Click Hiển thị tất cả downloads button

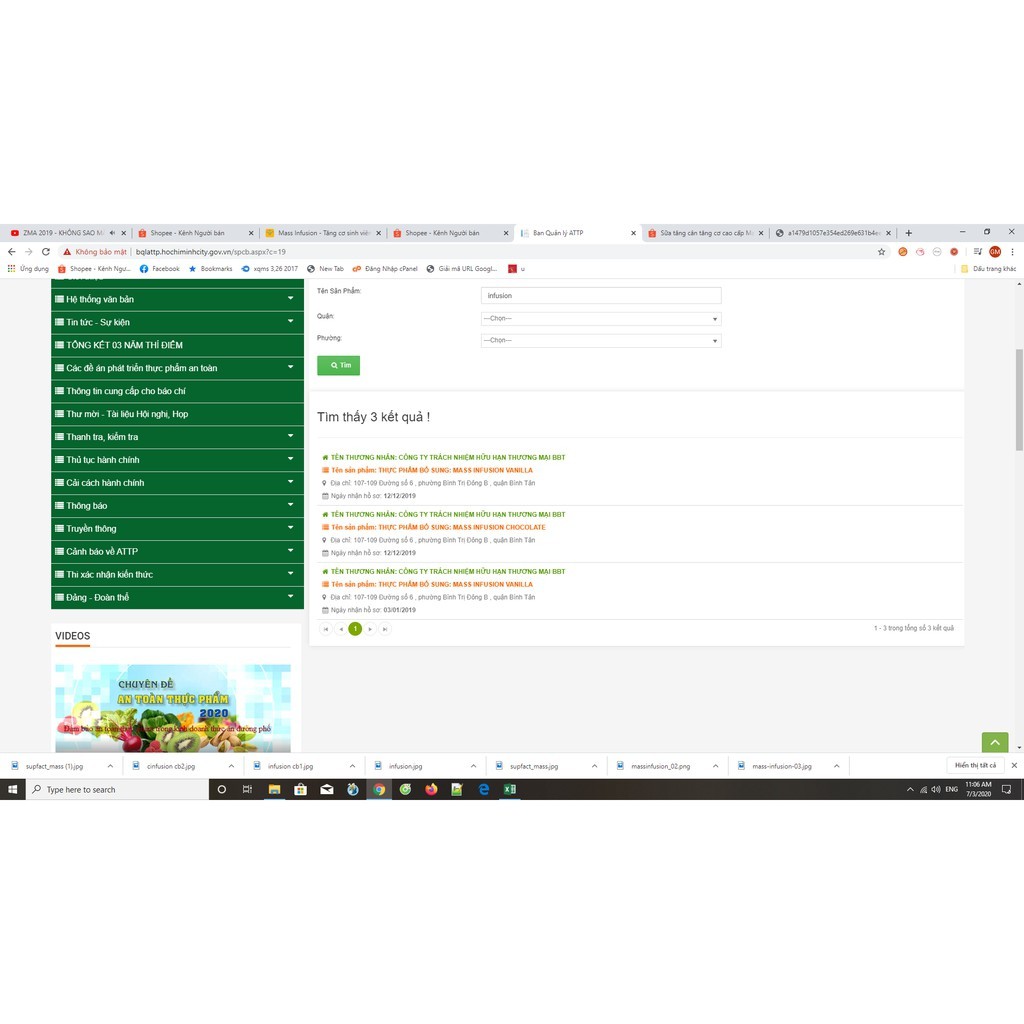[x=975, y=765]
